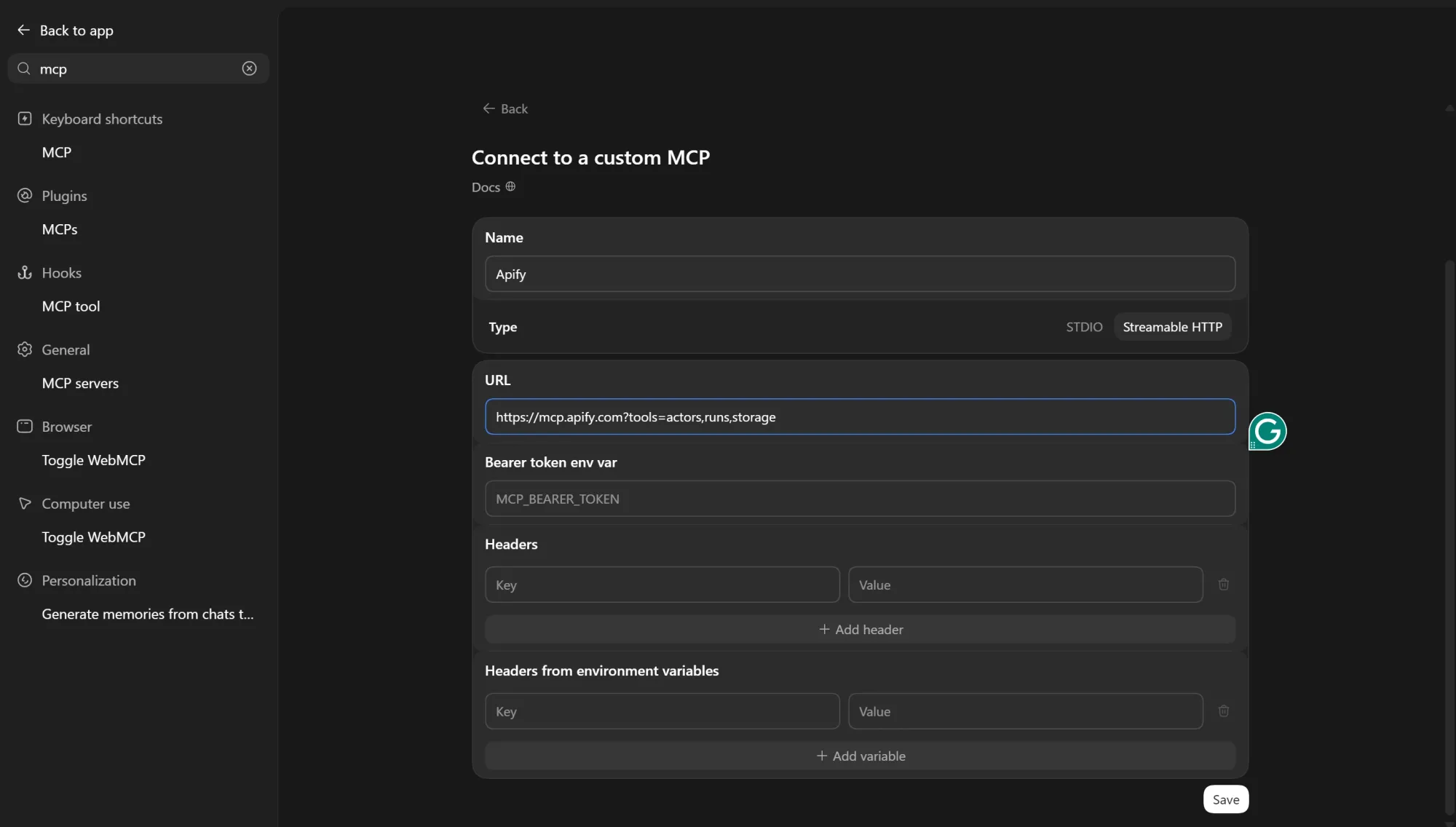Screen dimensions: 1456x827
Task: Click the General gear icon
Action: tap(25, 349)
